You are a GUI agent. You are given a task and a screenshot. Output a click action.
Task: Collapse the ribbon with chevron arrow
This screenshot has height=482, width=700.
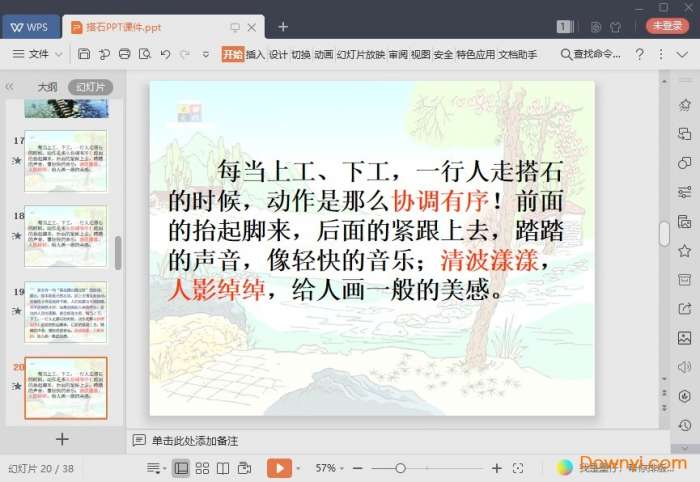click(682, 54)
